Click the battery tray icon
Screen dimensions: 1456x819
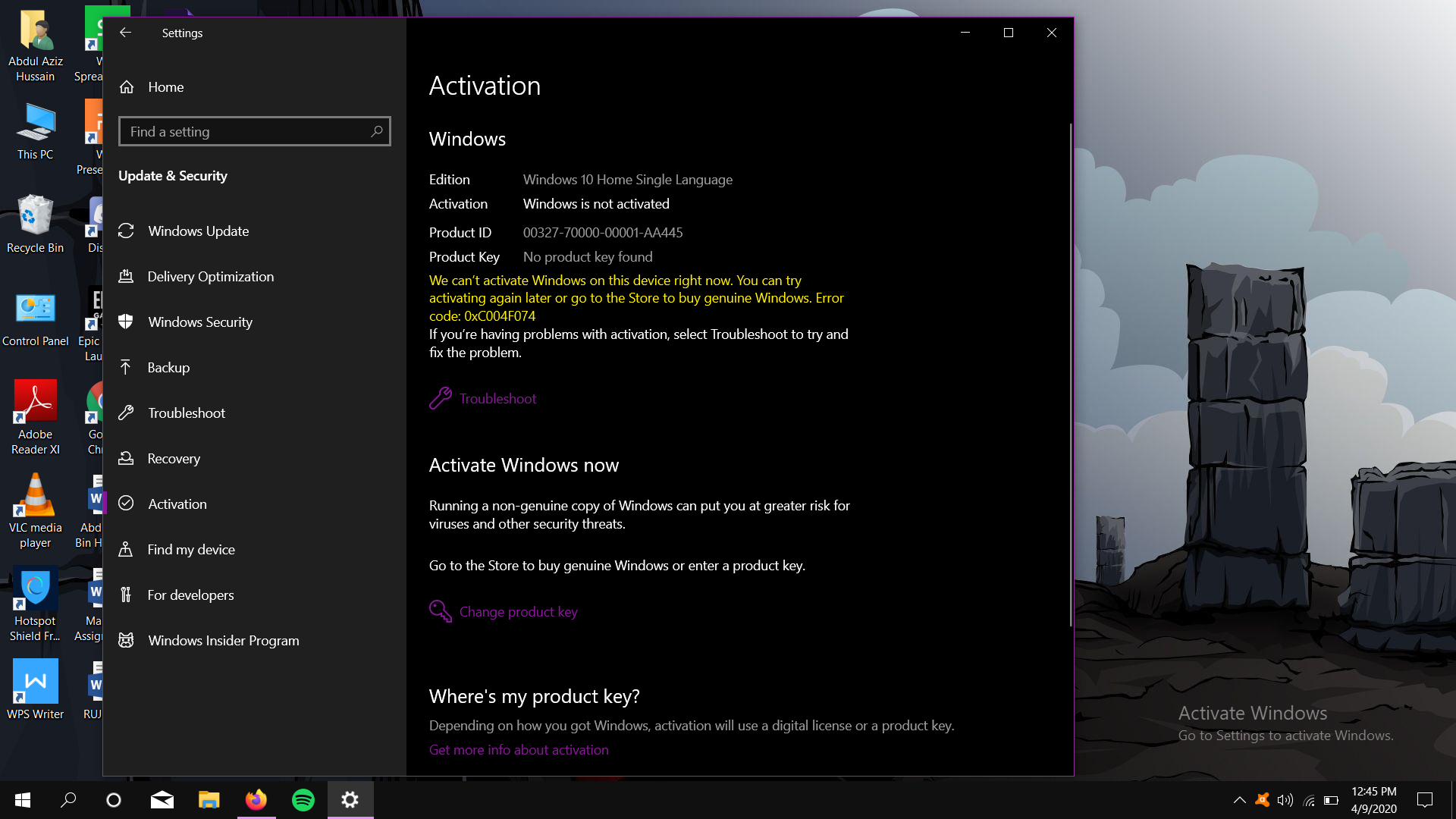click(x=1332, y=800)
